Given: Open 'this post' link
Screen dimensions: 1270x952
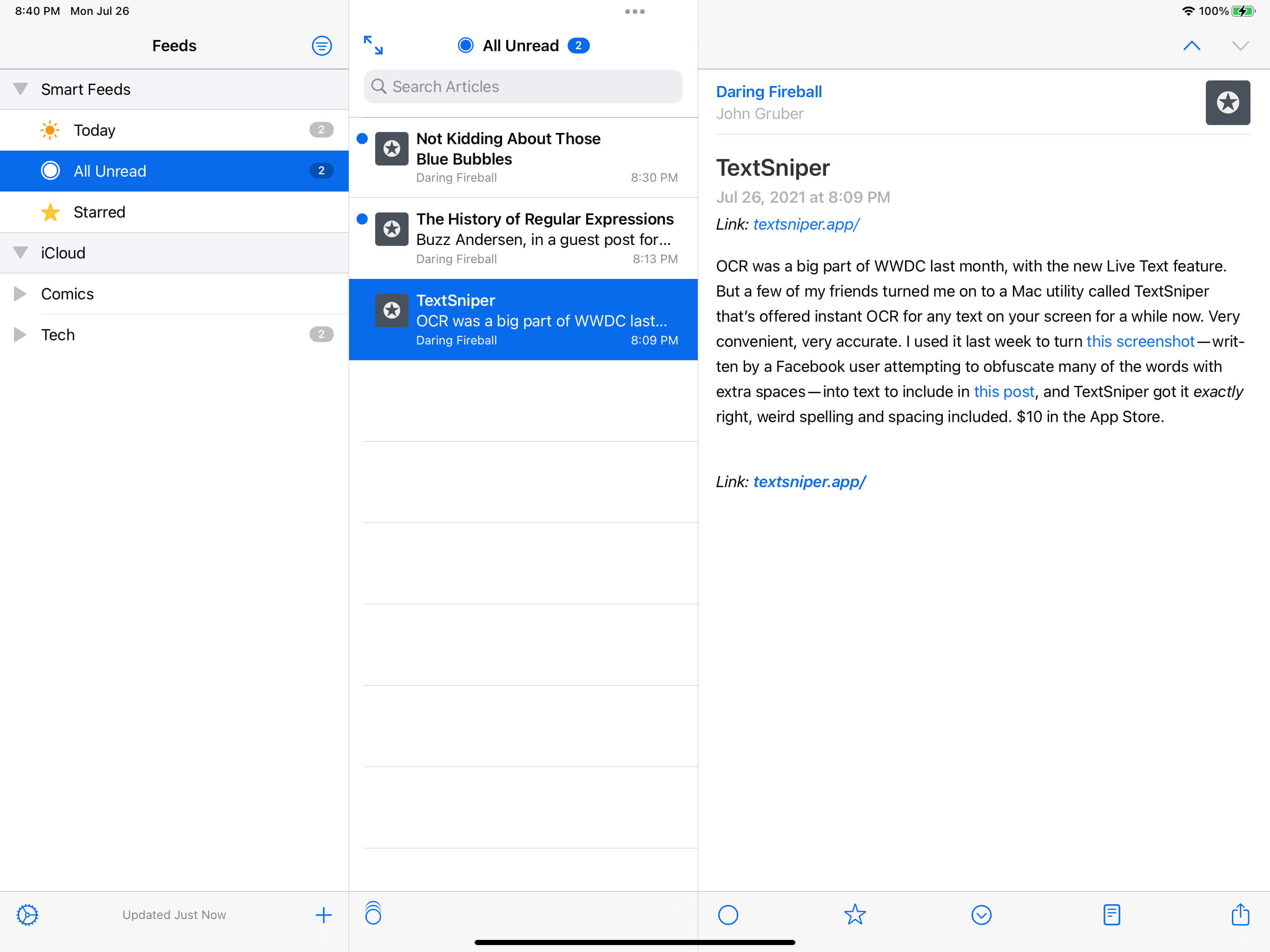Looking at the screenshot, I should pos(1004,391).
